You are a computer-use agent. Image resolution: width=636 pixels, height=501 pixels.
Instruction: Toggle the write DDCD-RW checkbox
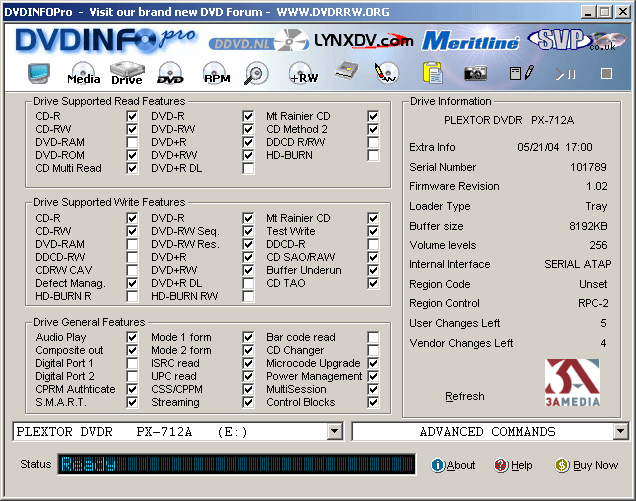point(132,257)
